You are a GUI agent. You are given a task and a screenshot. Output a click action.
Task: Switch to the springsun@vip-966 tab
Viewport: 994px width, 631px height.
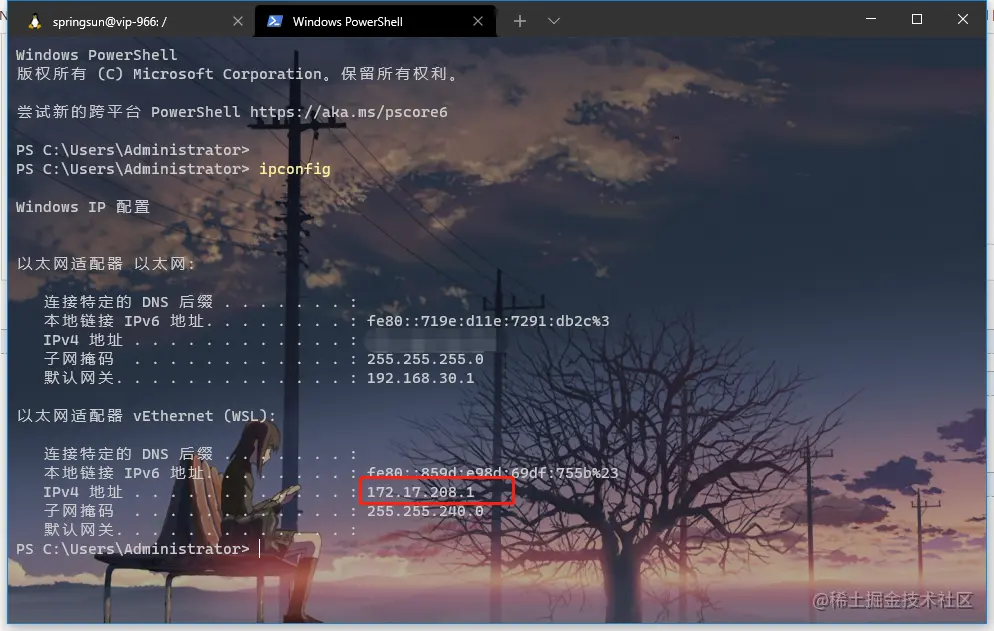[x=130, y=22]
